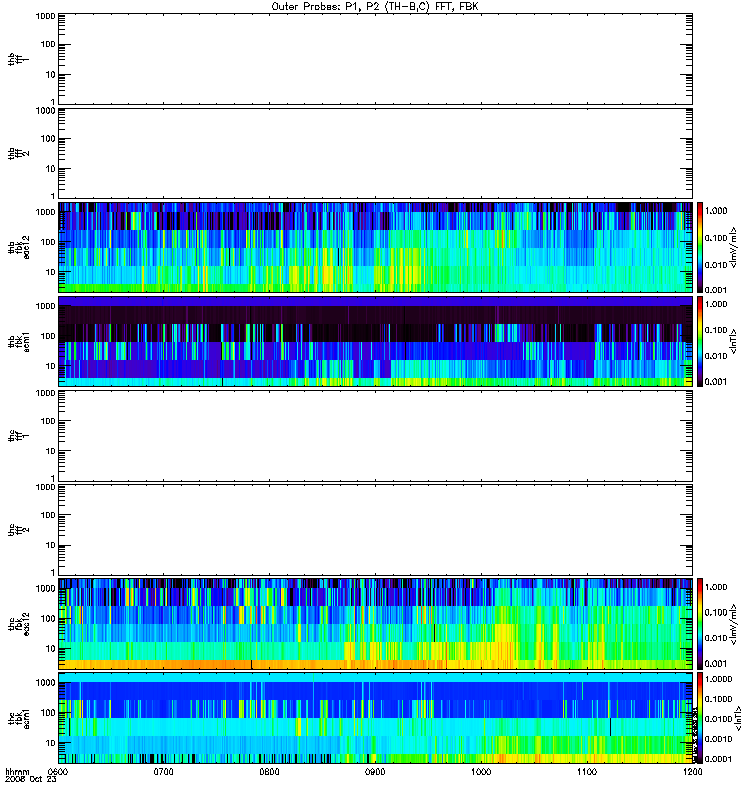
Task: Click the 0.0001 value on thc scm1 color bar
Action: pos(718,759)
